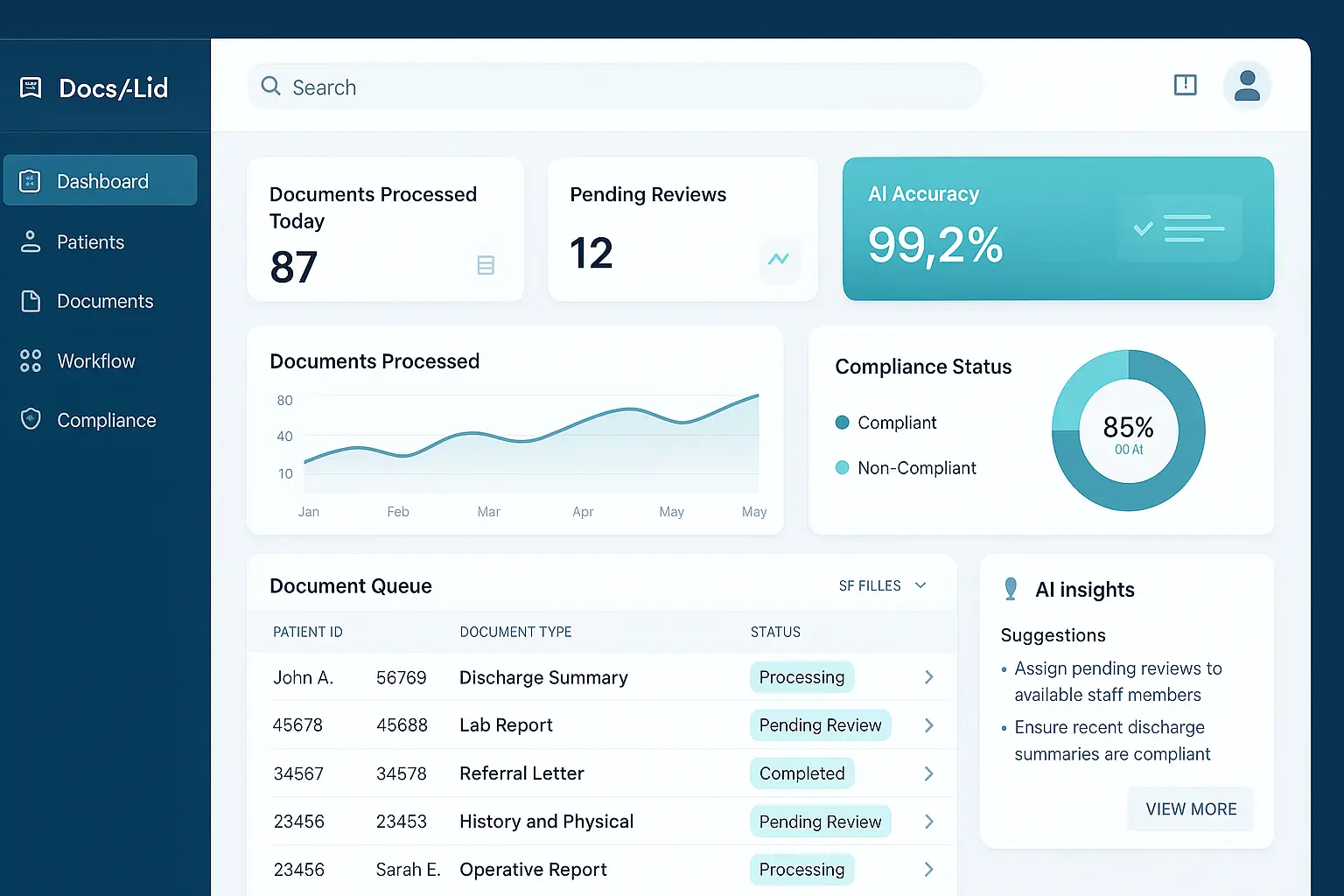
Task: Click the VIEW MORE button
Action: tap(1190, 808)
